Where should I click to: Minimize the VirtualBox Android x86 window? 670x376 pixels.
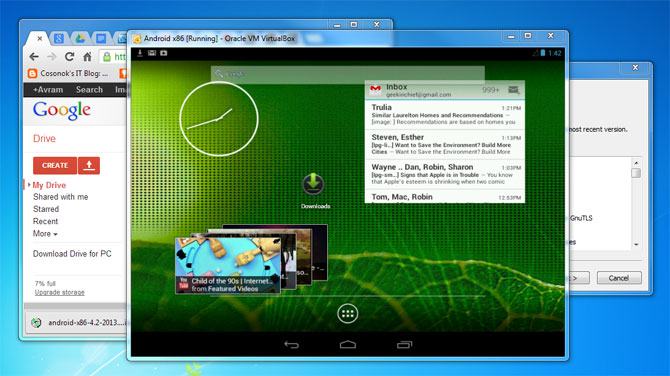[511, 36]
